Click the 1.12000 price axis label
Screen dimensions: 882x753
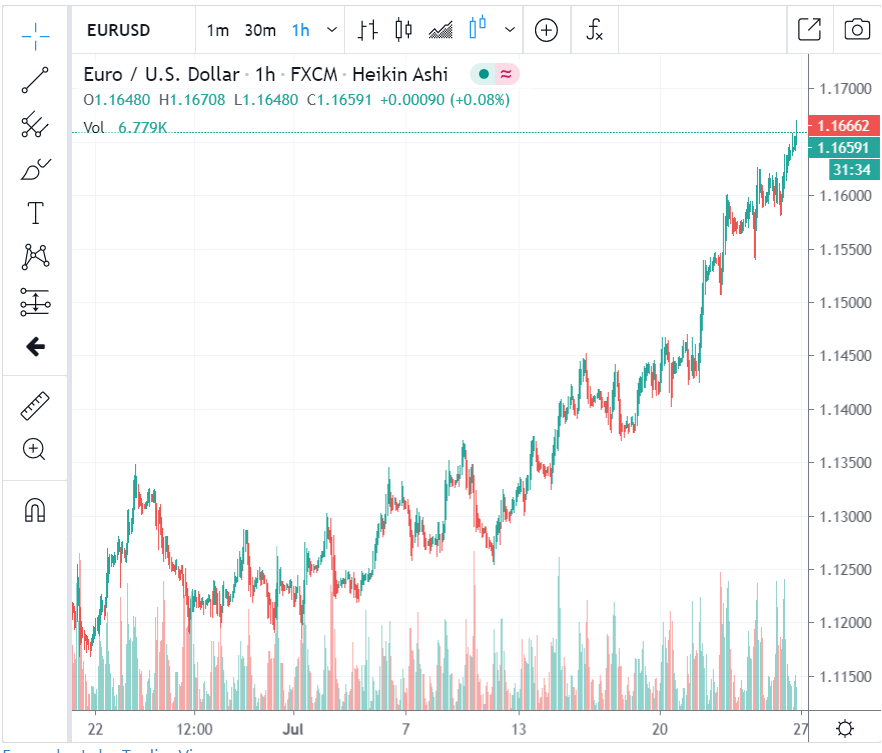[845, 623]
